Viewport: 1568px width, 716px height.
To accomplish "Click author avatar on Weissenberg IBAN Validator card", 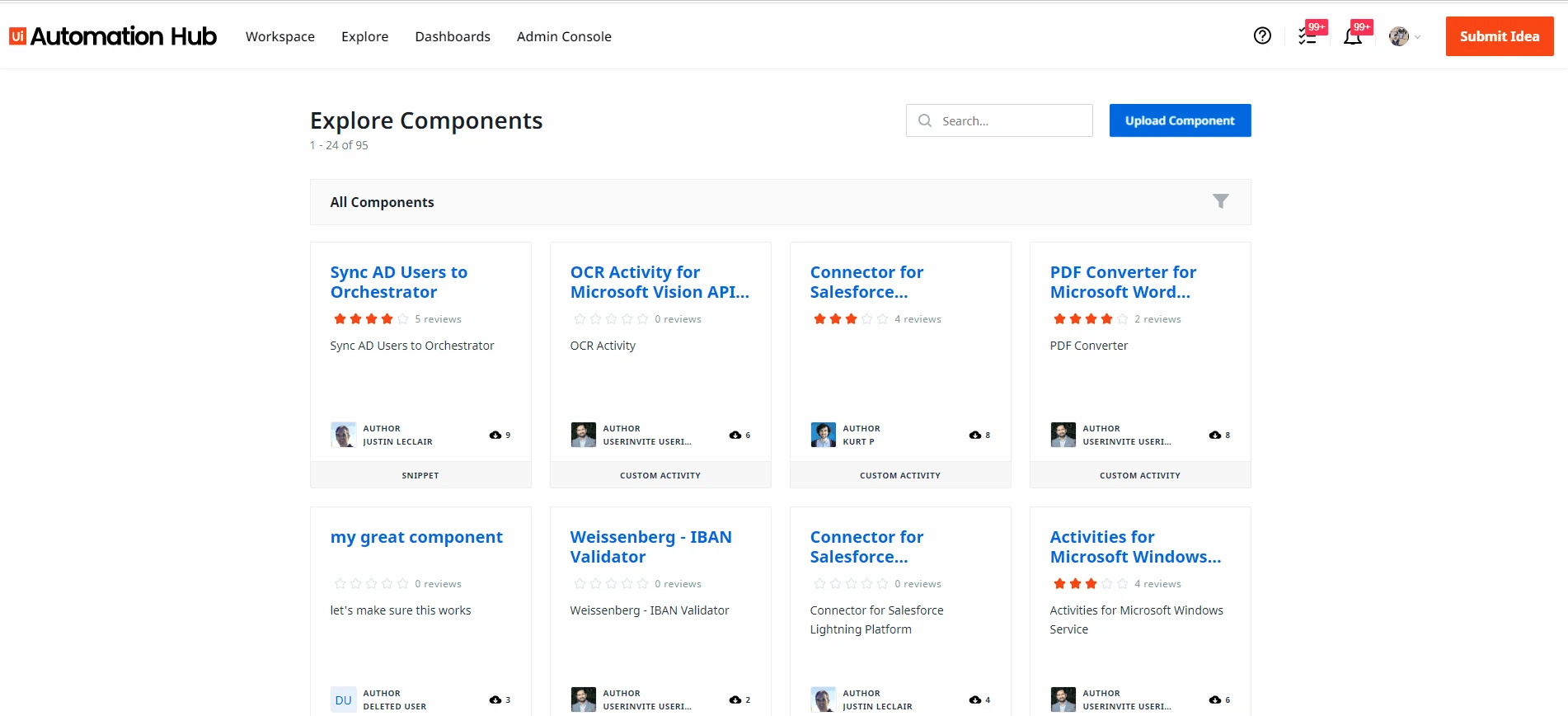I will (x=583, y=700).
